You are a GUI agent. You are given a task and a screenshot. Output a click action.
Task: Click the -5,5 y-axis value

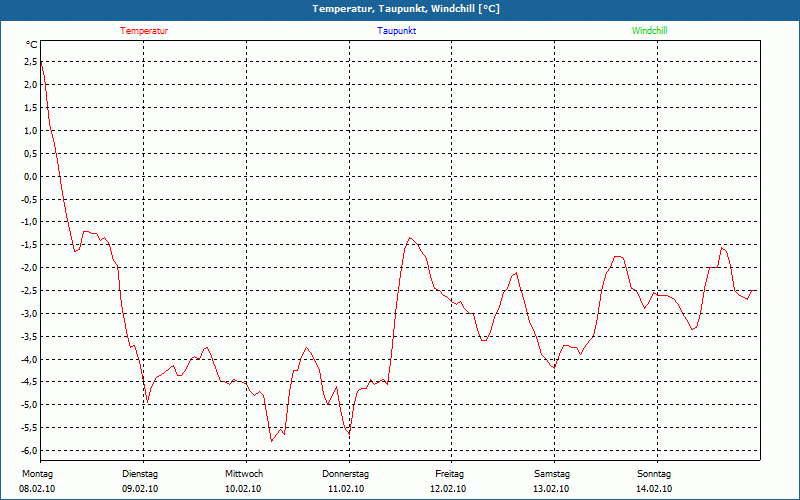click(30, 428)
